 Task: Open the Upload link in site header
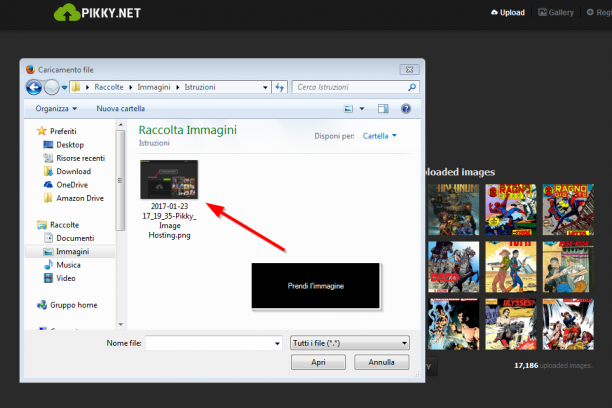coord(507,12)
